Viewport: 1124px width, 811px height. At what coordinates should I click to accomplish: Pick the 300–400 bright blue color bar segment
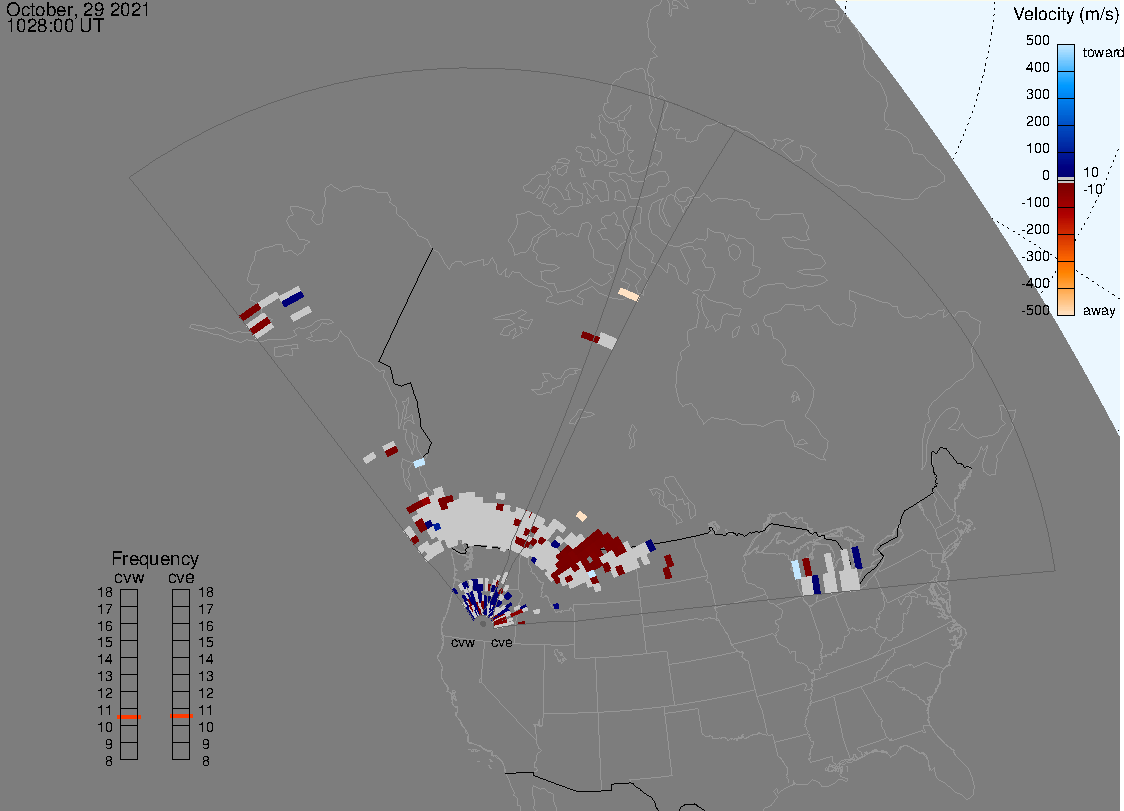tap(1066, 85)
